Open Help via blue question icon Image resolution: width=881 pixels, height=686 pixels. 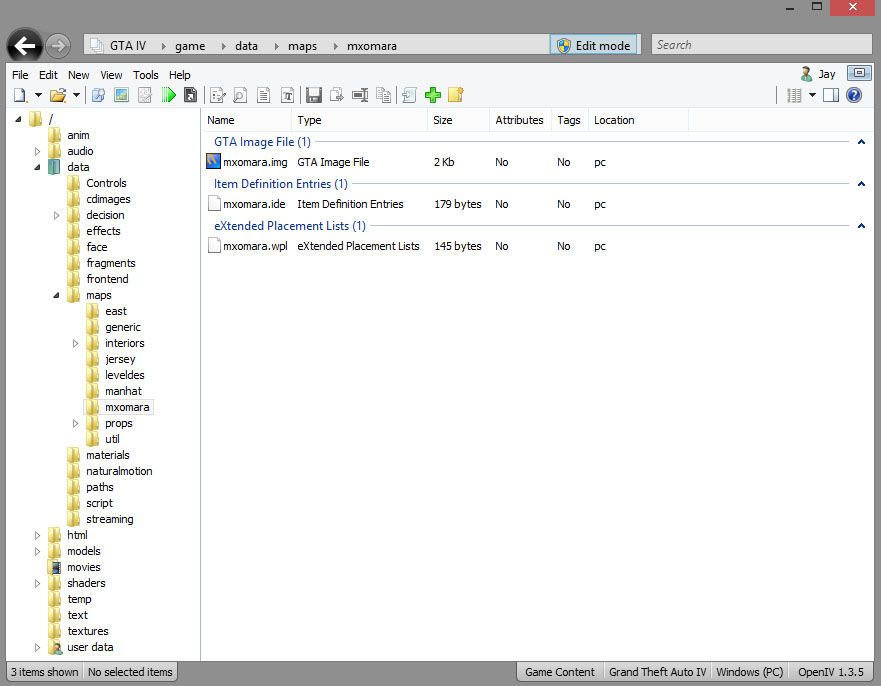tap(853, 96)
